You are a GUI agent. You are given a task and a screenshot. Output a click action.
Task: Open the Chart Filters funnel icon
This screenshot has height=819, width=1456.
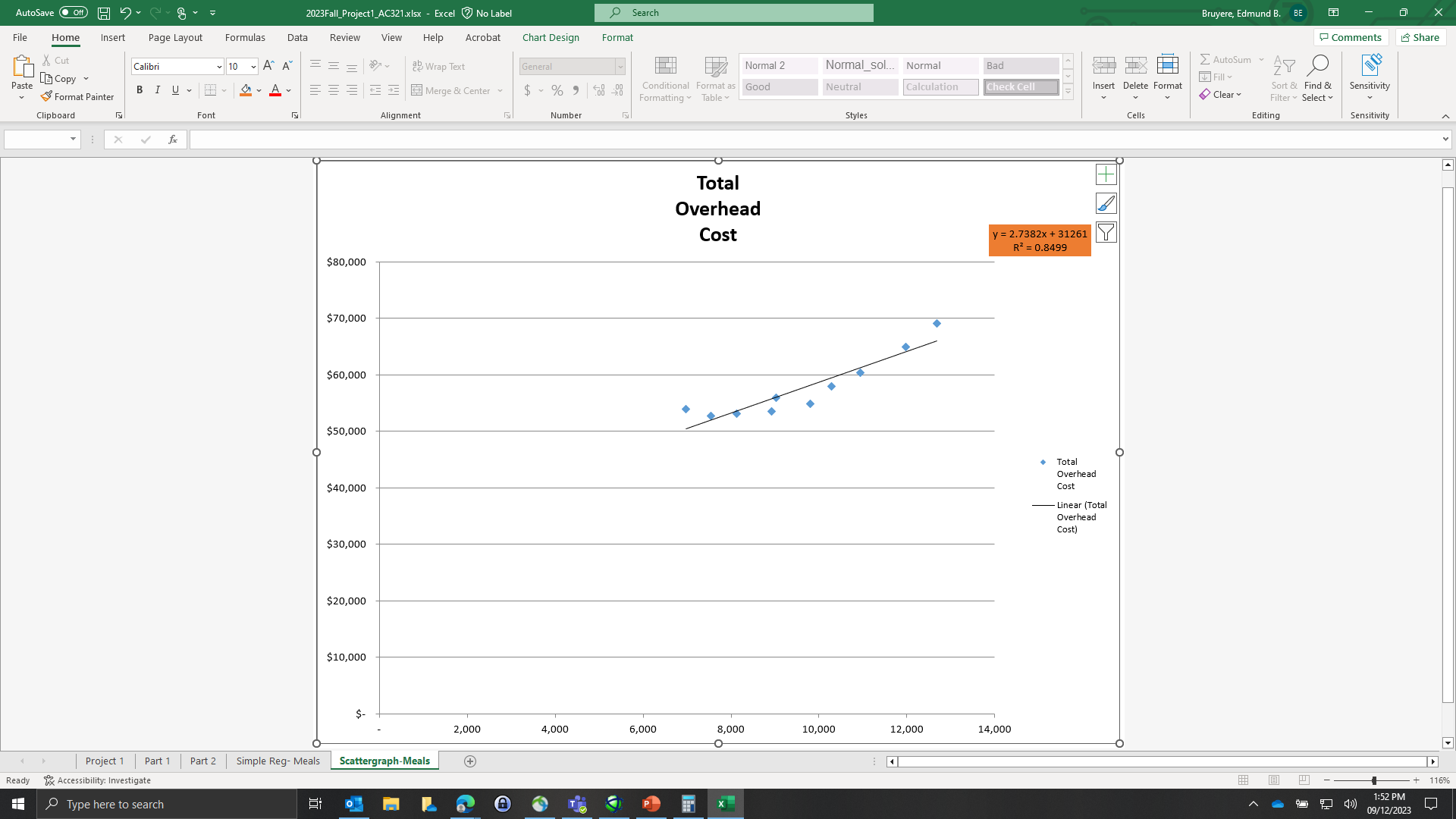tap(1106, 232)
